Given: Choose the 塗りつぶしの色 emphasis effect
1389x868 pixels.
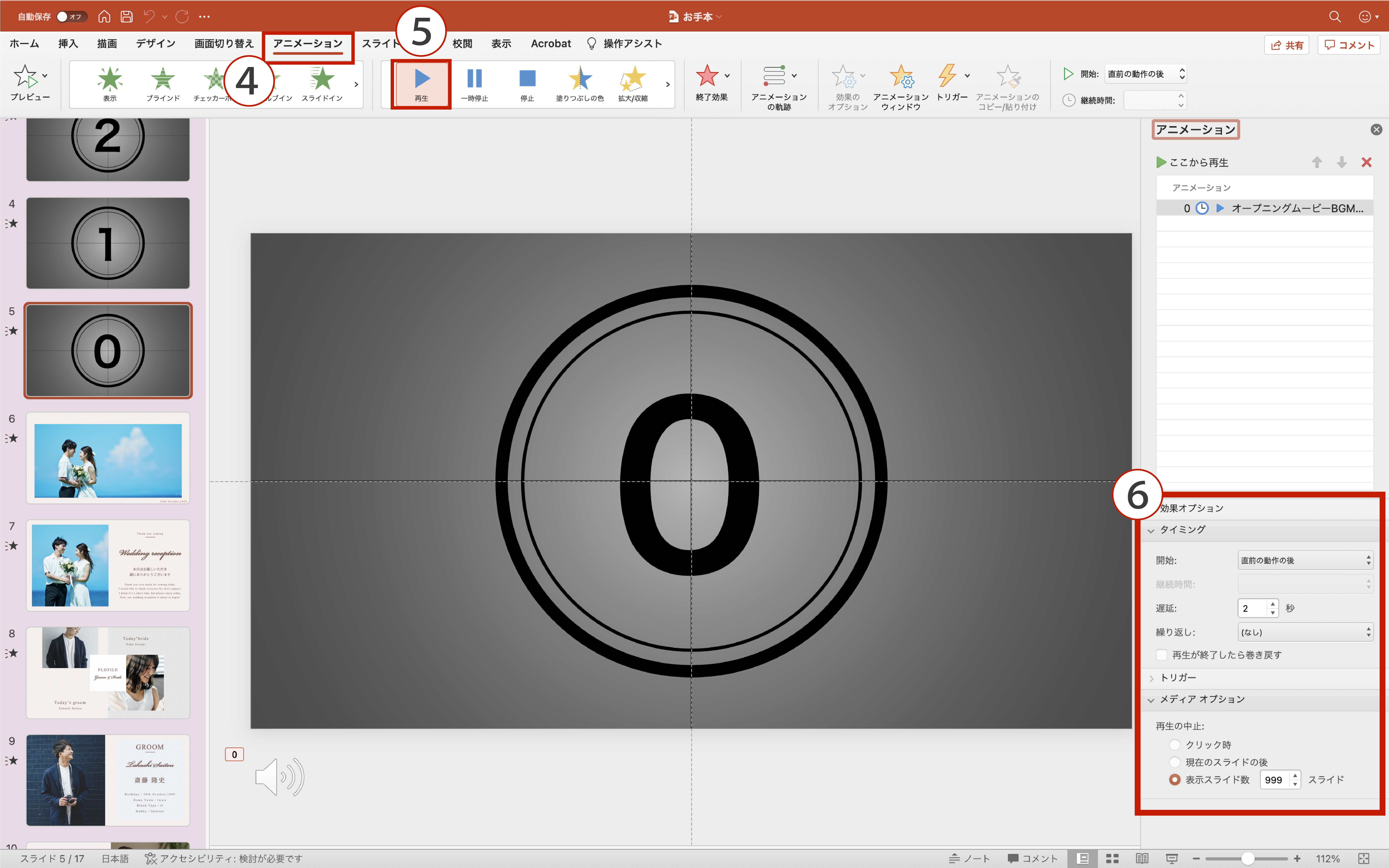Looking at the screenshot, I should (x=580, y=84).
